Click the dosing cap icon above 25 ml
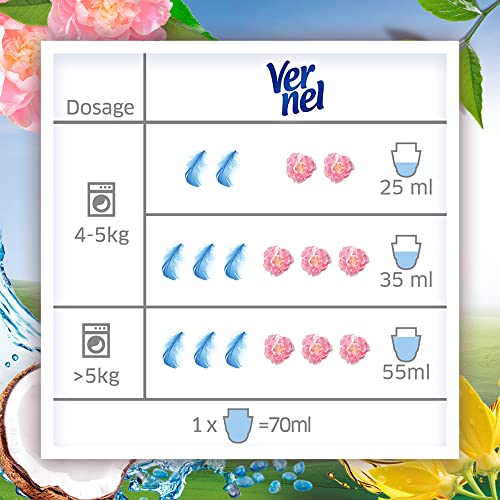Image resolution: width=500 pixels, height=500 pixels. point(406,160)
